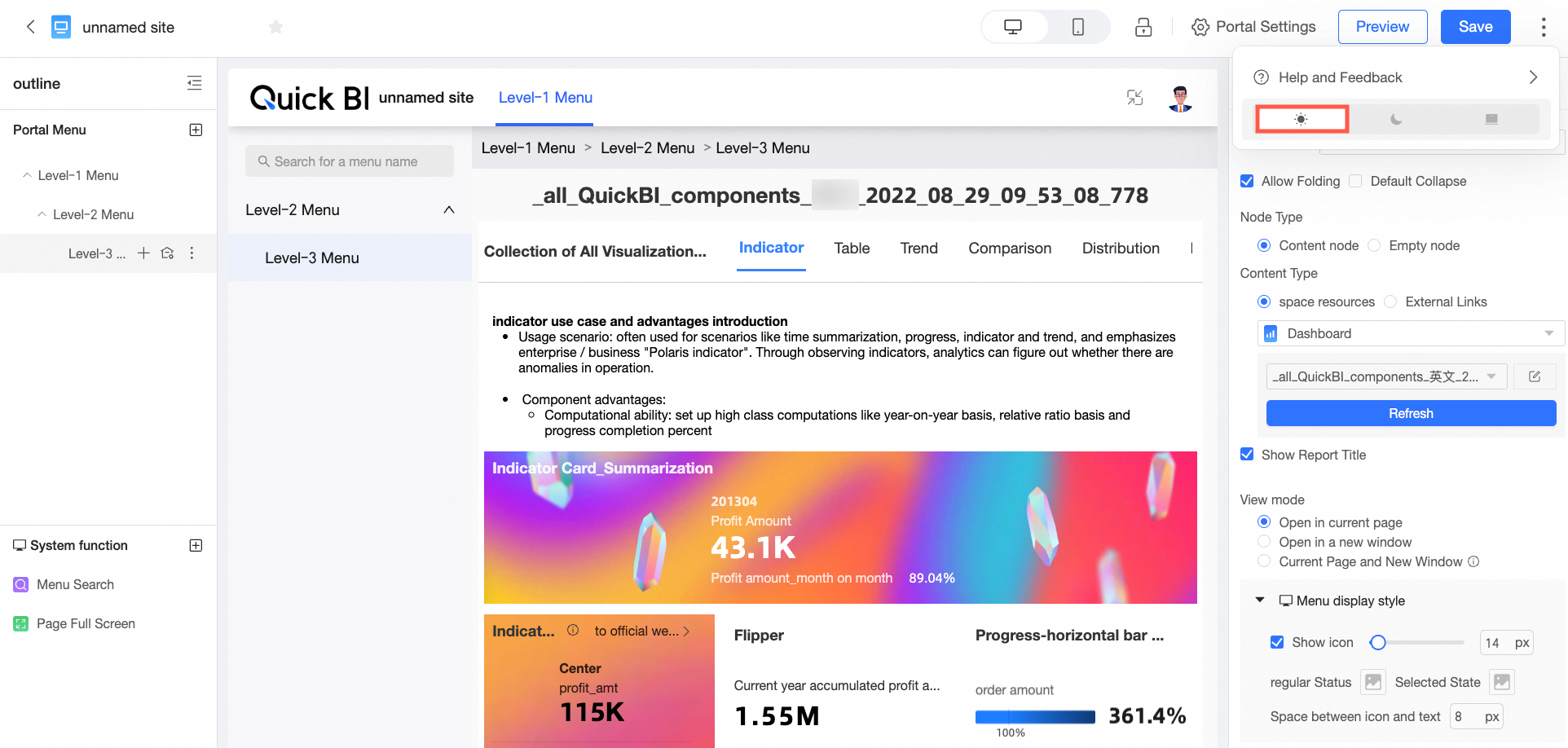Open the more options kebab menu
Image resolution: width=1568 pixels, height=748 pixels.
[1543, 27]
